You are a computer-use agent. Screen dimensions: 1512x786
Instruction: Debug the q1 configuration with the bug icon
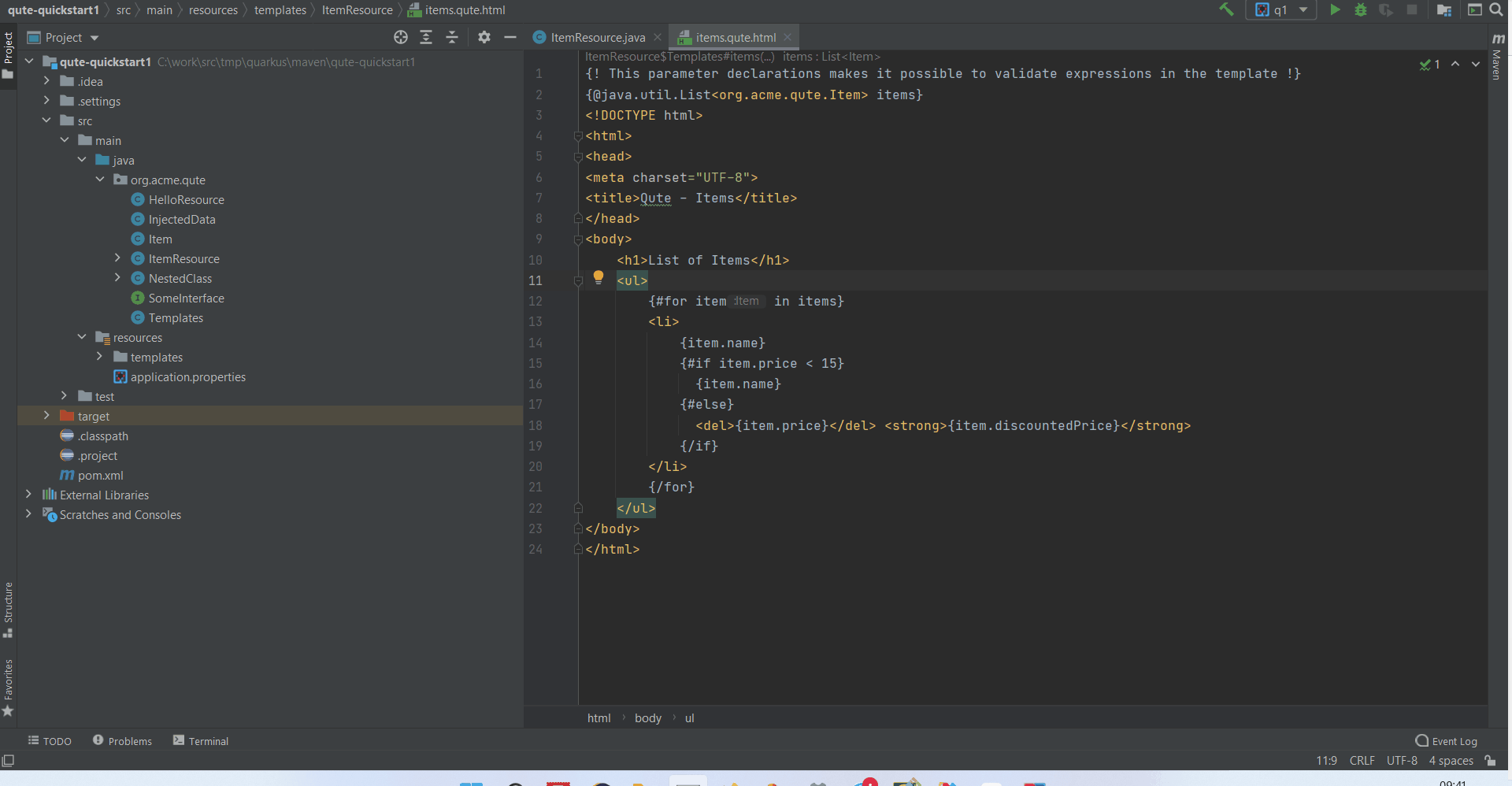(1361, 10)
